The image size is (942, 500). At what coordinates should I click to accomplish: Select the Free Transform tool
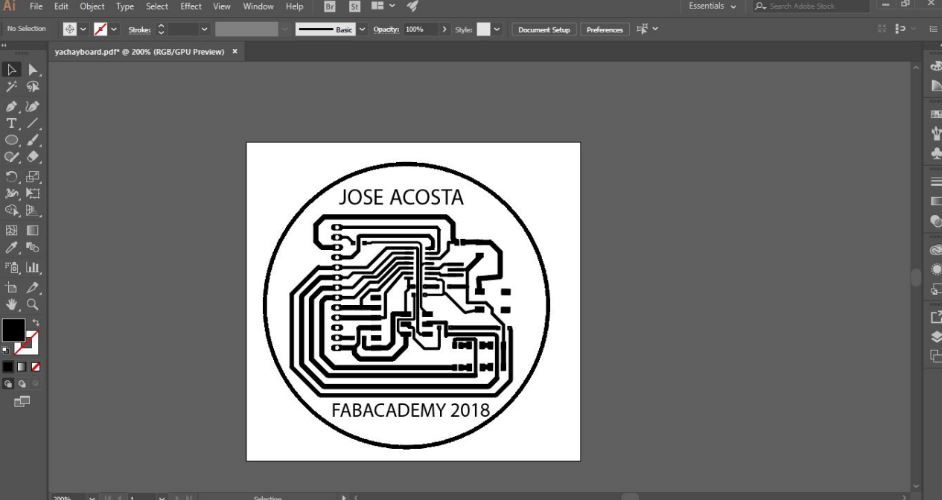pyautogui.click(x=33, y=194)
